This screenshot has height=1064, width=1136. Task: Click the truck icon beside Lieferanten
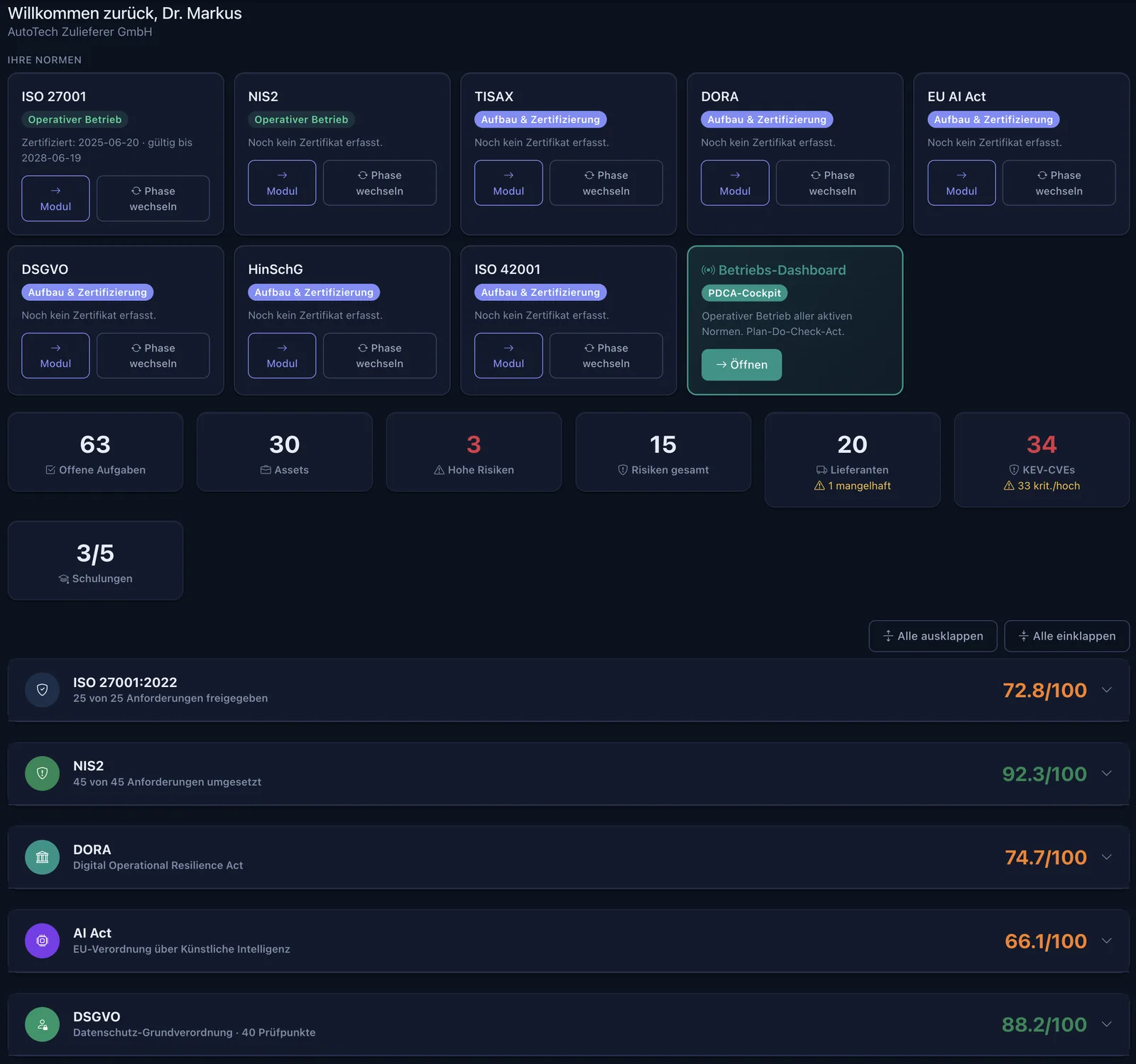[821, 470]
